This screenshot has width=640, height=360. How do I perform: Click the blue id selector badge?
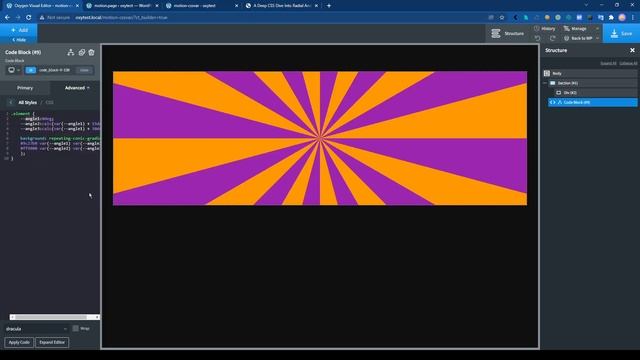31,70
